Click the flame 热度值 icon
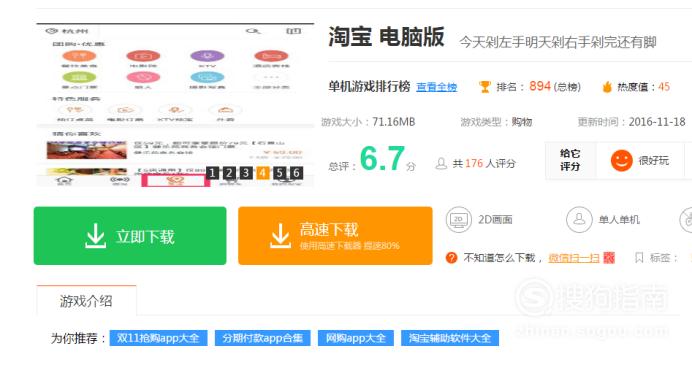 [x=607, y=87]
